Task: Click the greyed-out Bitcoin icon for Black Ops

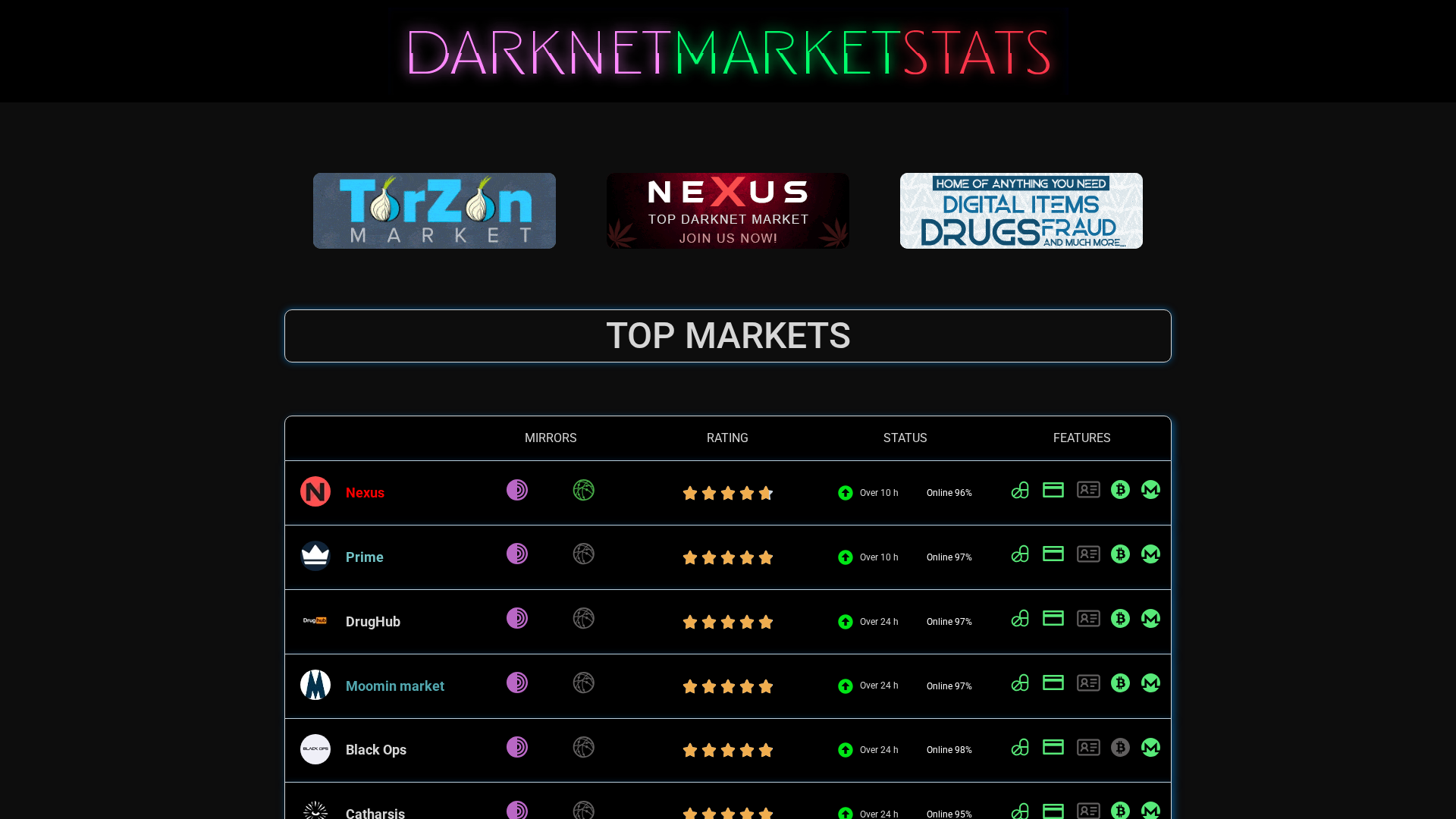Action: (x=1120, y=747)
